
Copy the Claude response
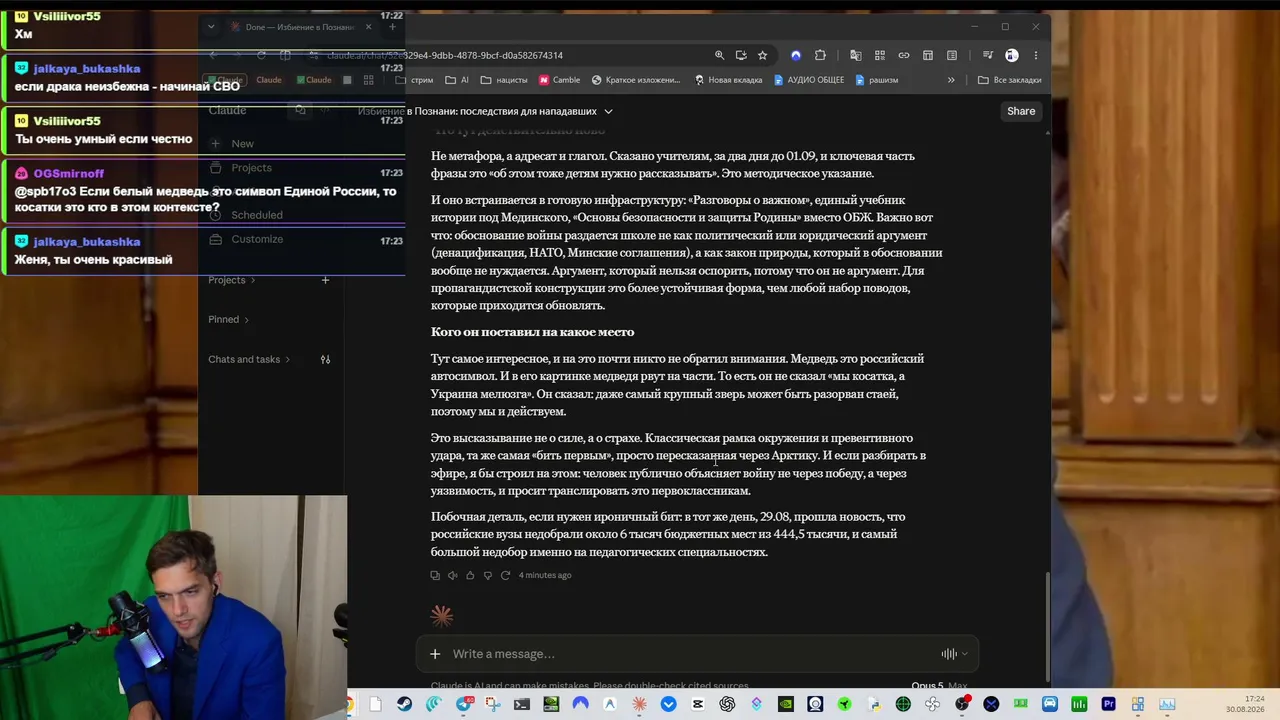click(435, 575)
